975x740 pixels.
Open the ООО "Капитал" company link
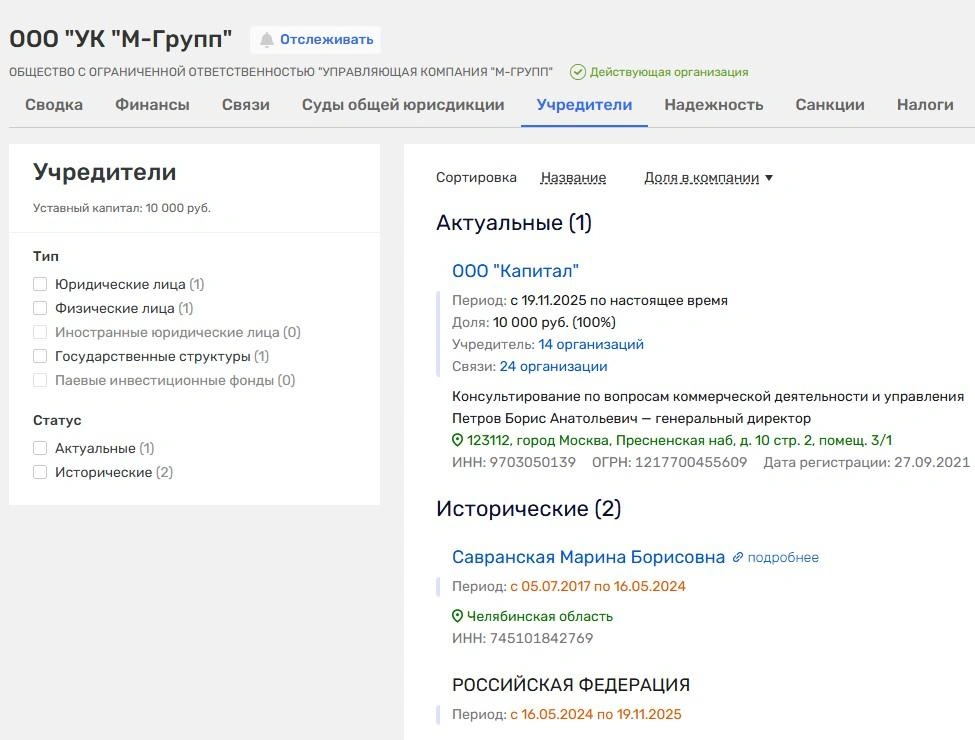[x=515, y=271]
